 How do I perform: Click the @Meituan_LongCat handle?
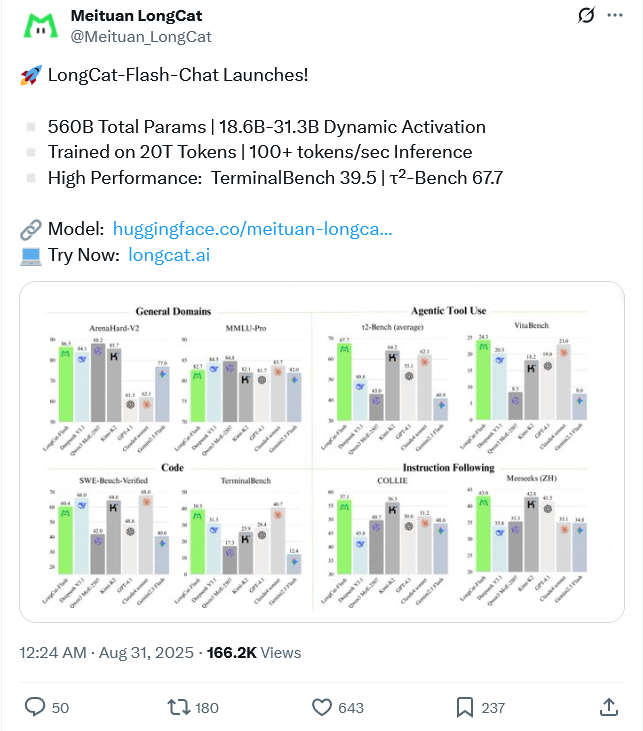[x=141, y=36]
